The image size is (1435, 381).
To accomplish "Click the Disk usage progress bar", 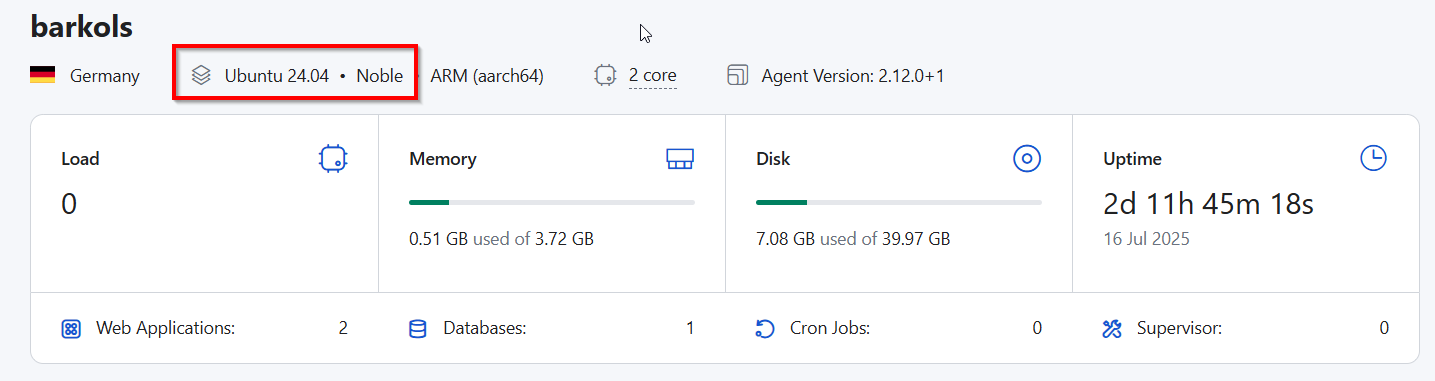I will [x=899, y=203].
